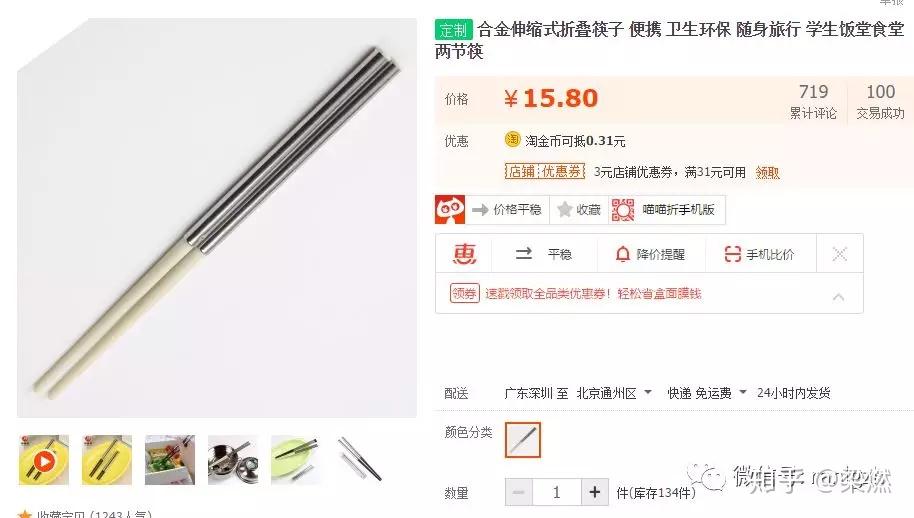Collapse the coupon banner with up chevron
The width and height of the screenshot is (914, 518).
pos(838,297)
